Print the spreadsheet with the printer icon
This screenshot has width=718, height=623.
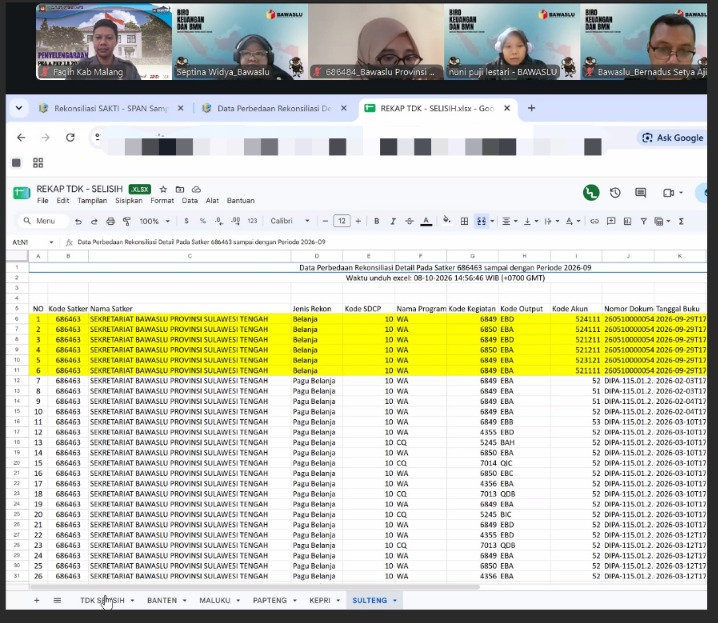[110, 221]
